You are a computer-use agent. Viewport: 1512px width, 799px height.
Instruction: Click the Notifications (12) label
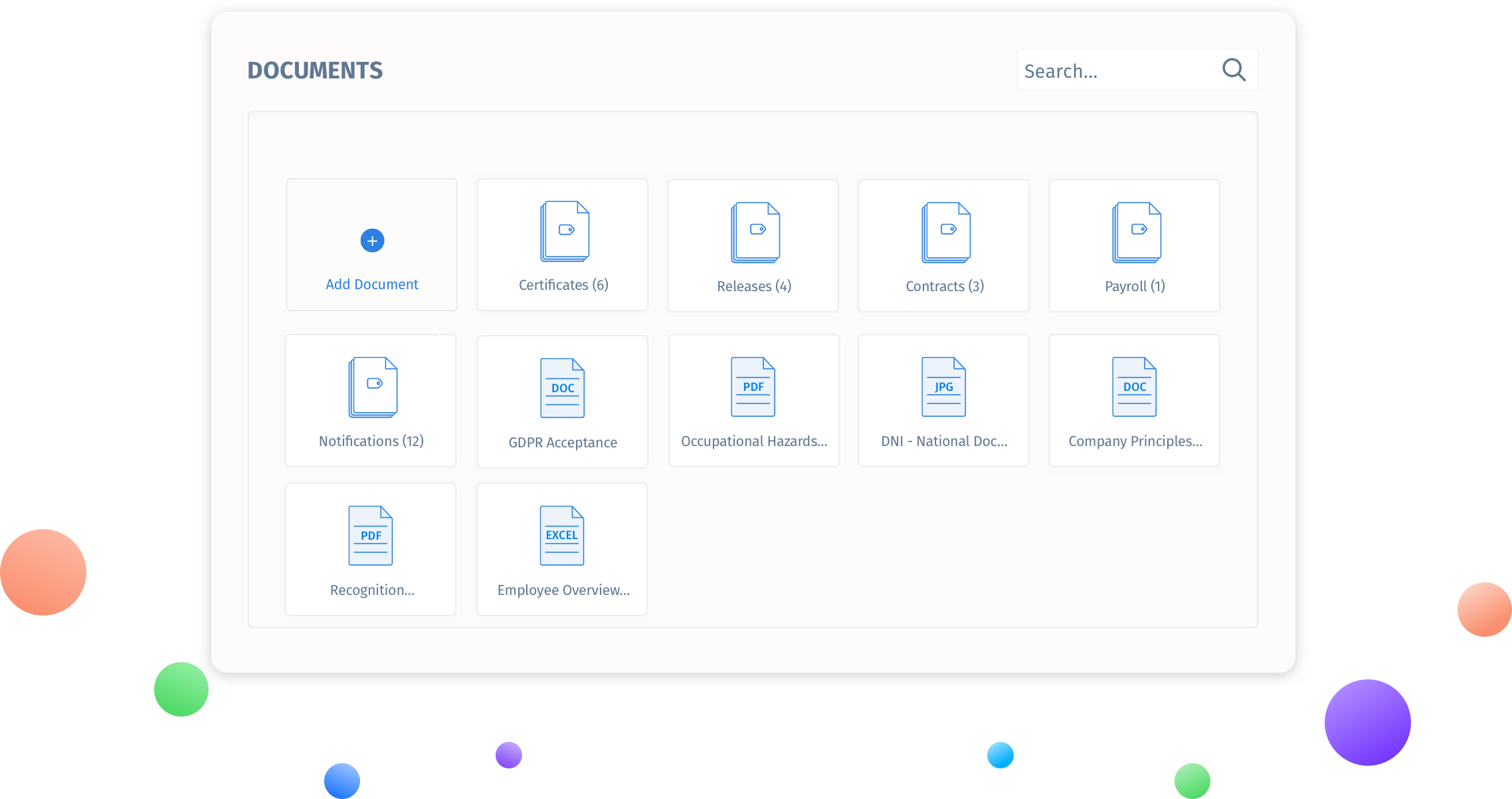(x=371, y=441)
